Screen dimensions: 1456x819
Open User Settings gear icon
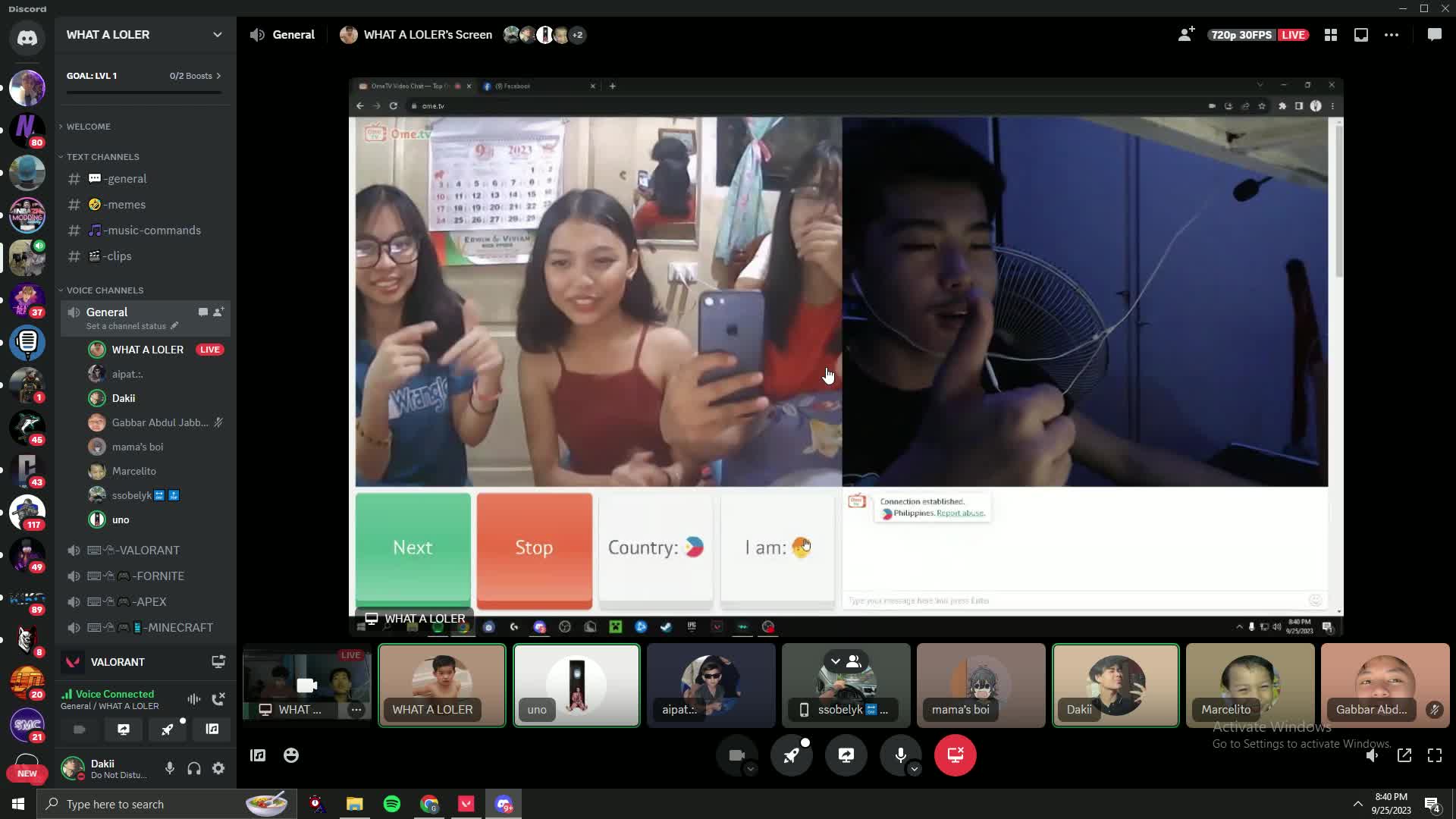[x=218, y=769]
